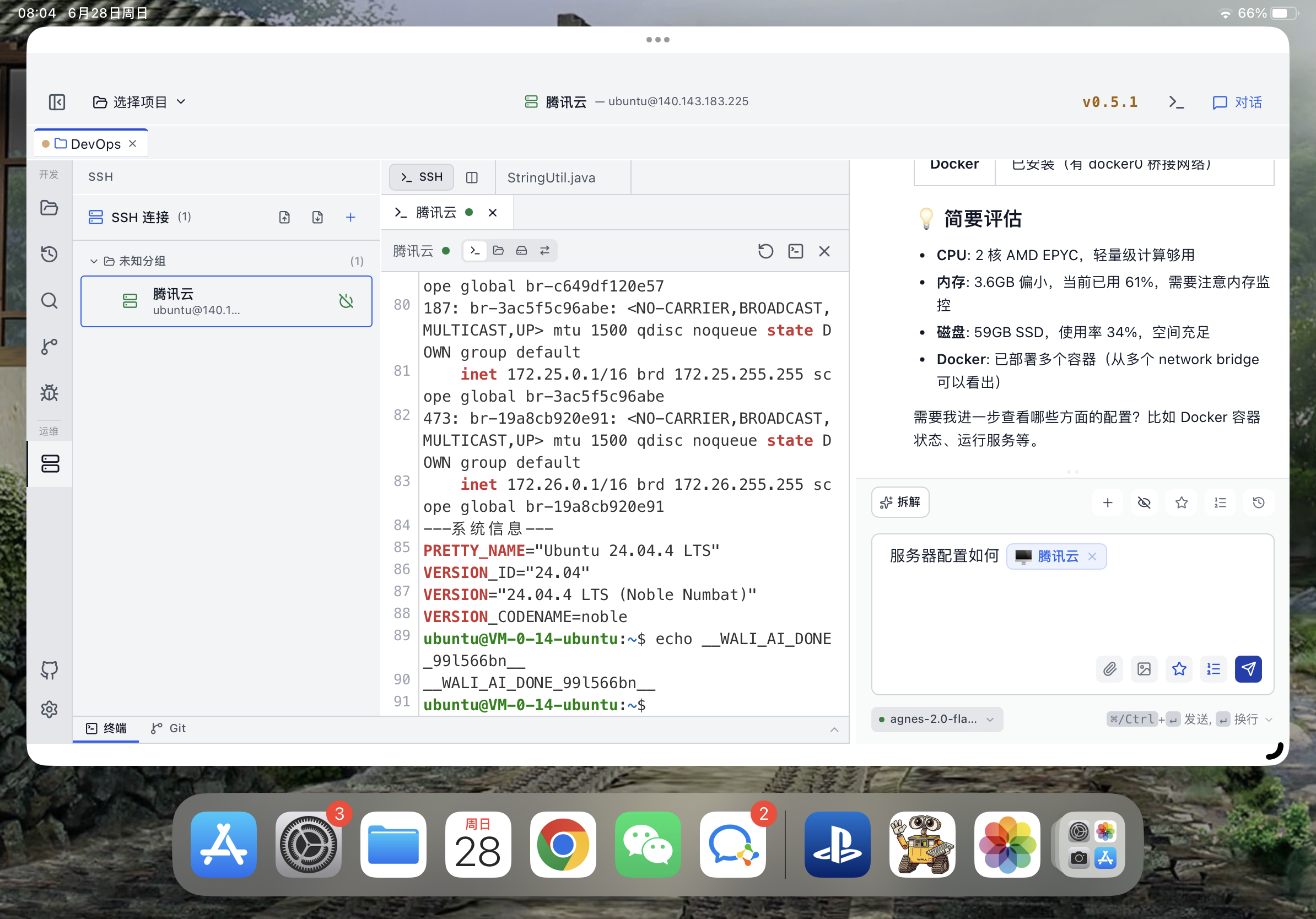Click the v0.5.1 version label
This screenshot has height=919, width=1316.
coord(1110,102)
